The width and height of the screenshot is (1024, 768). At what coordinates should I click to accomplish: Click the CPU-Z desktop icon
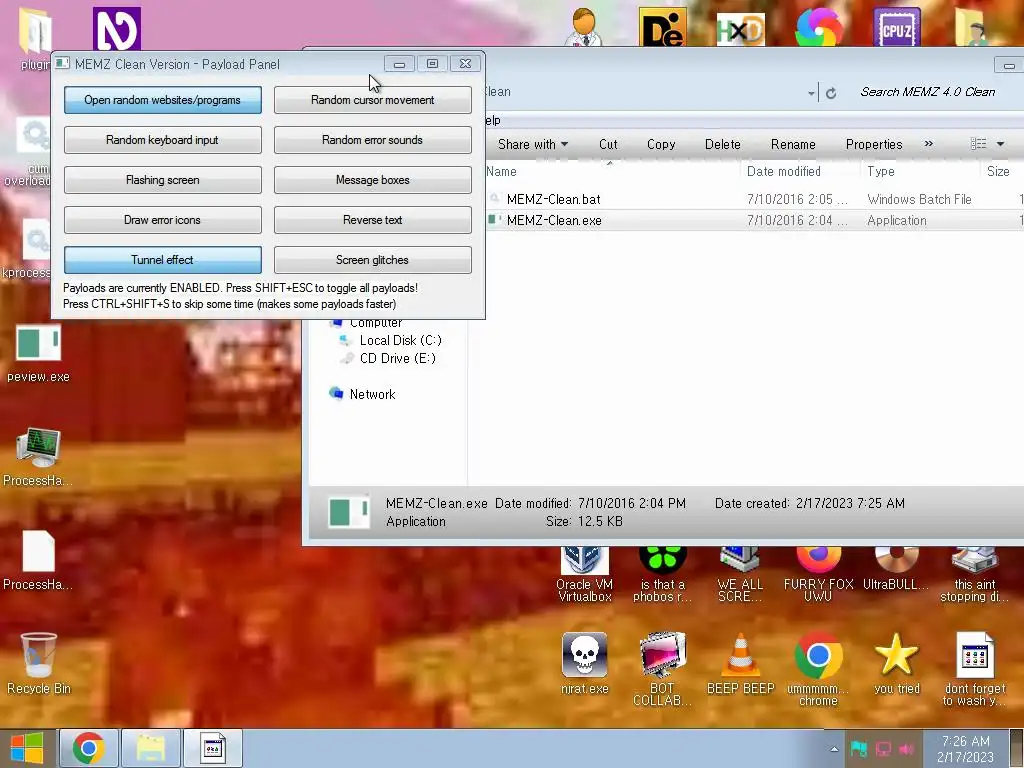pos(897,27)
